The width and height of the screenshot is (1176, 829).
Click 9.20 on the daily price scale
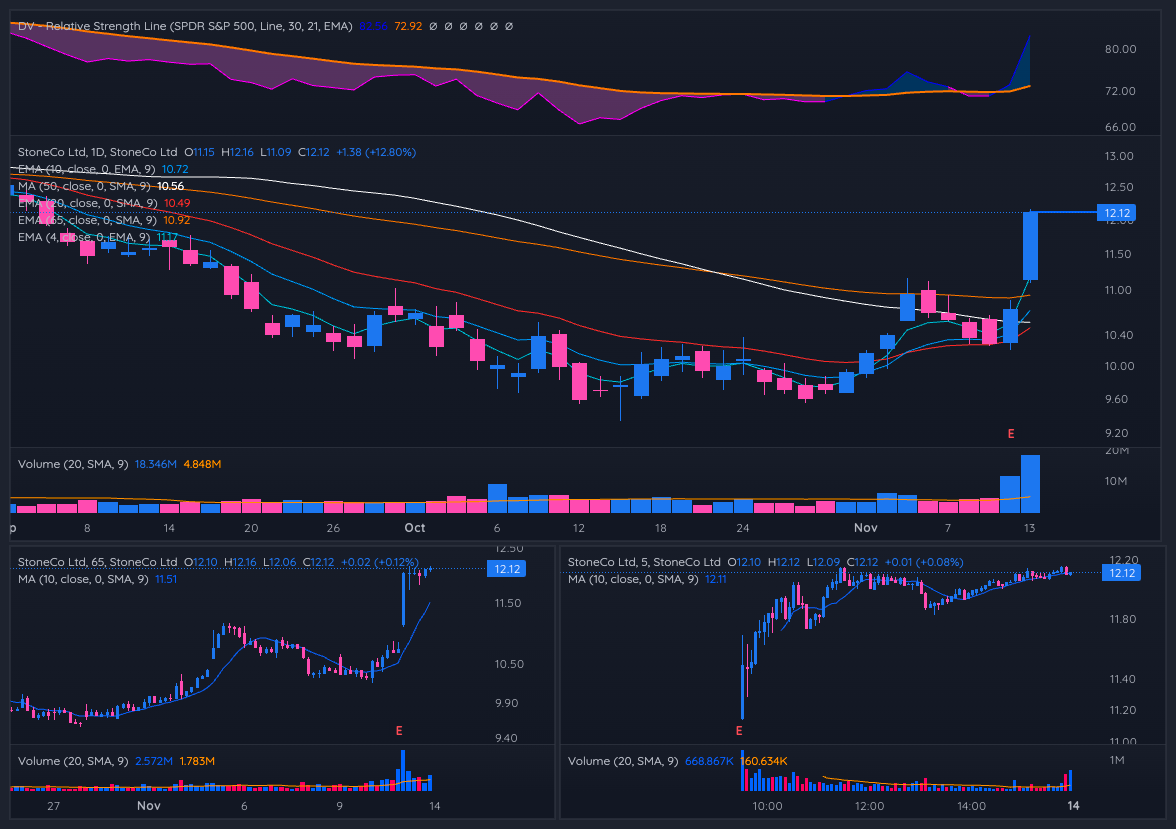[x=1116, y=433]
